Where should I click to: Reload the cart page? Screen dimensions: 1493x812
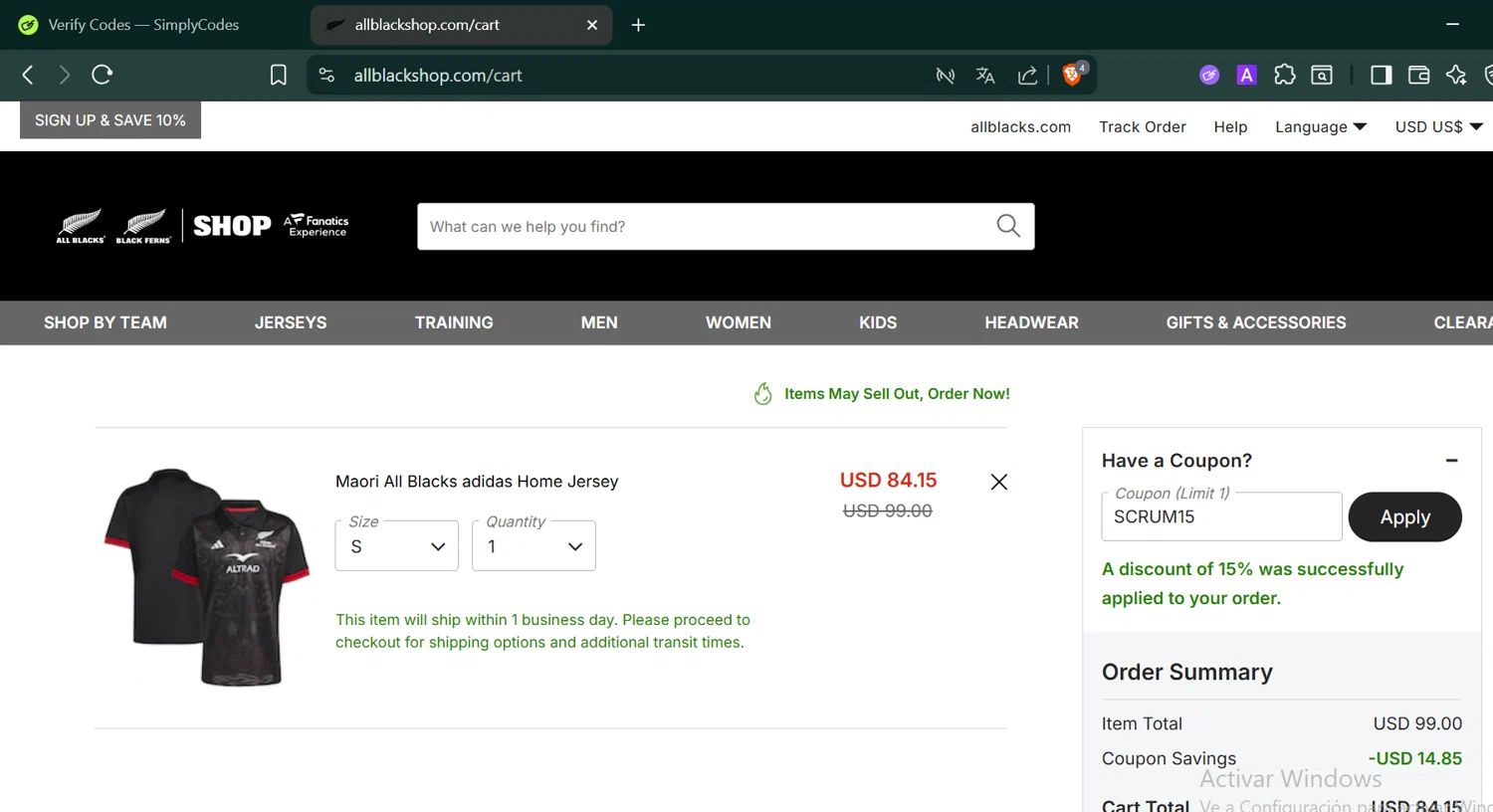coord(102,75)
